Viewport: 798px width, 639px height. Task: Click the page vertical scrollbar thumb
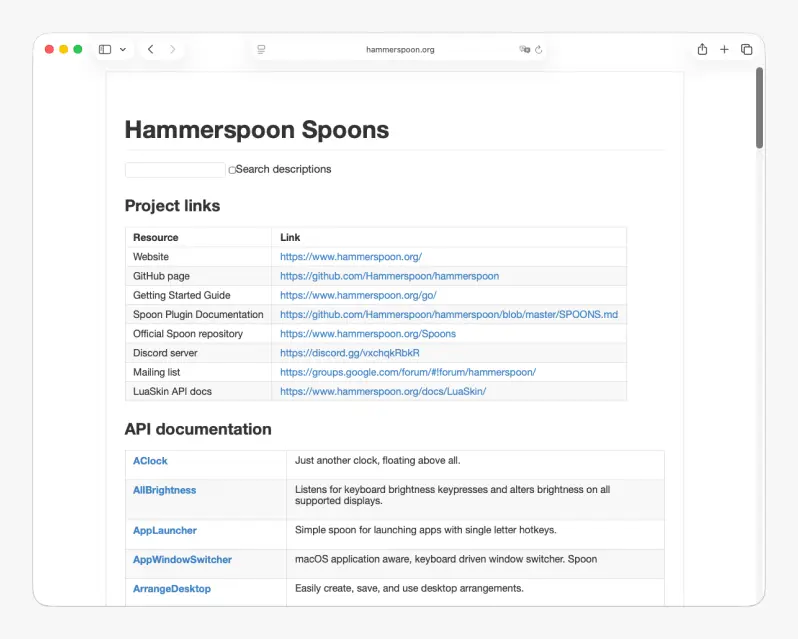[759, 108]
